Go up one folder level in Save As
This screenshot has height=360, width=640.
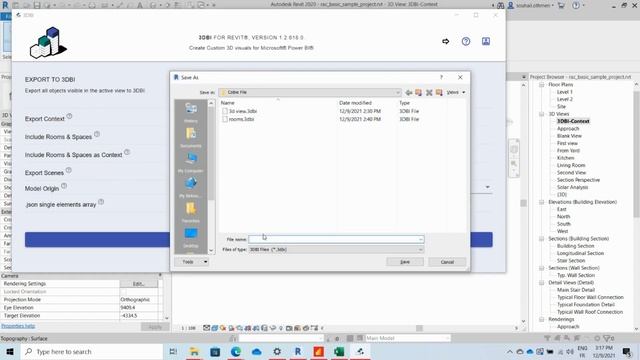(418, 93)
